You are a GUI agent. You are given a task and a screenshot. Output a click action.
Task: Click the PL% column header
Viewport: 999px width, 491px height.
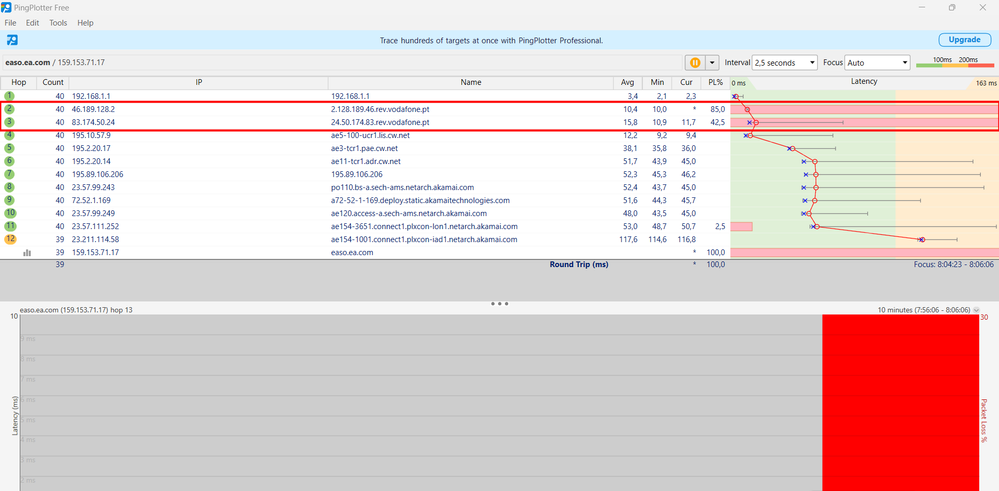pyautogui.click(x=715, y=82)
